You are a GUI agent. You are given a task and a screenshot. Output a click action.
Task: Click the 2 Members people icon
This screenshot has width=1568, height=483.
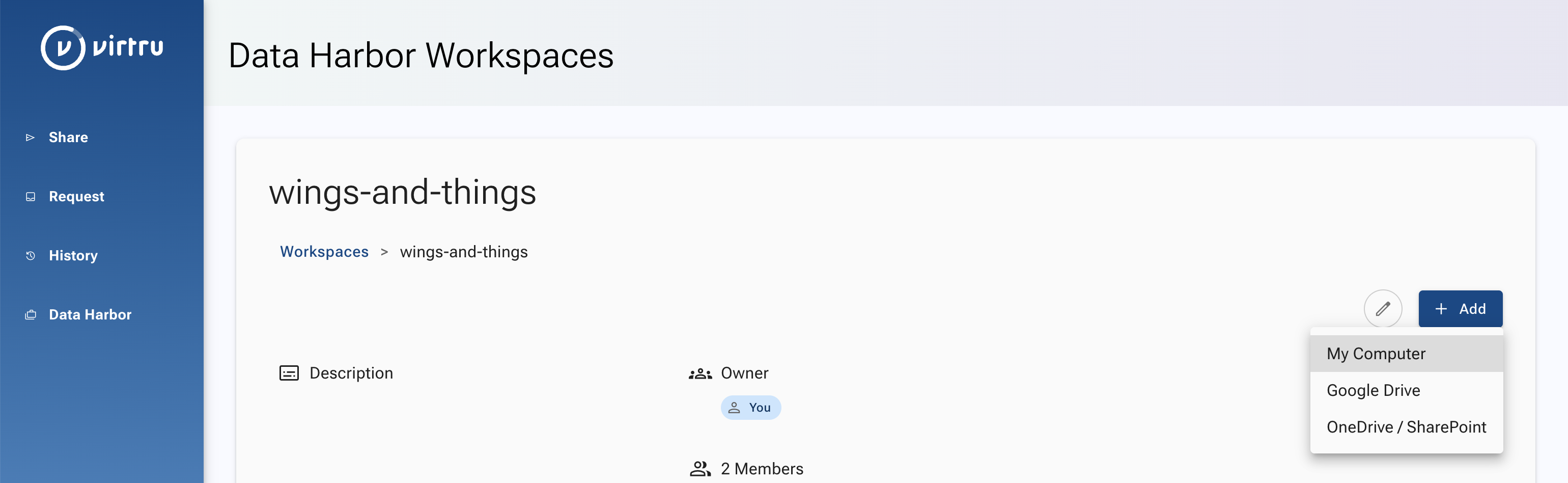click(x=700, y=468)
